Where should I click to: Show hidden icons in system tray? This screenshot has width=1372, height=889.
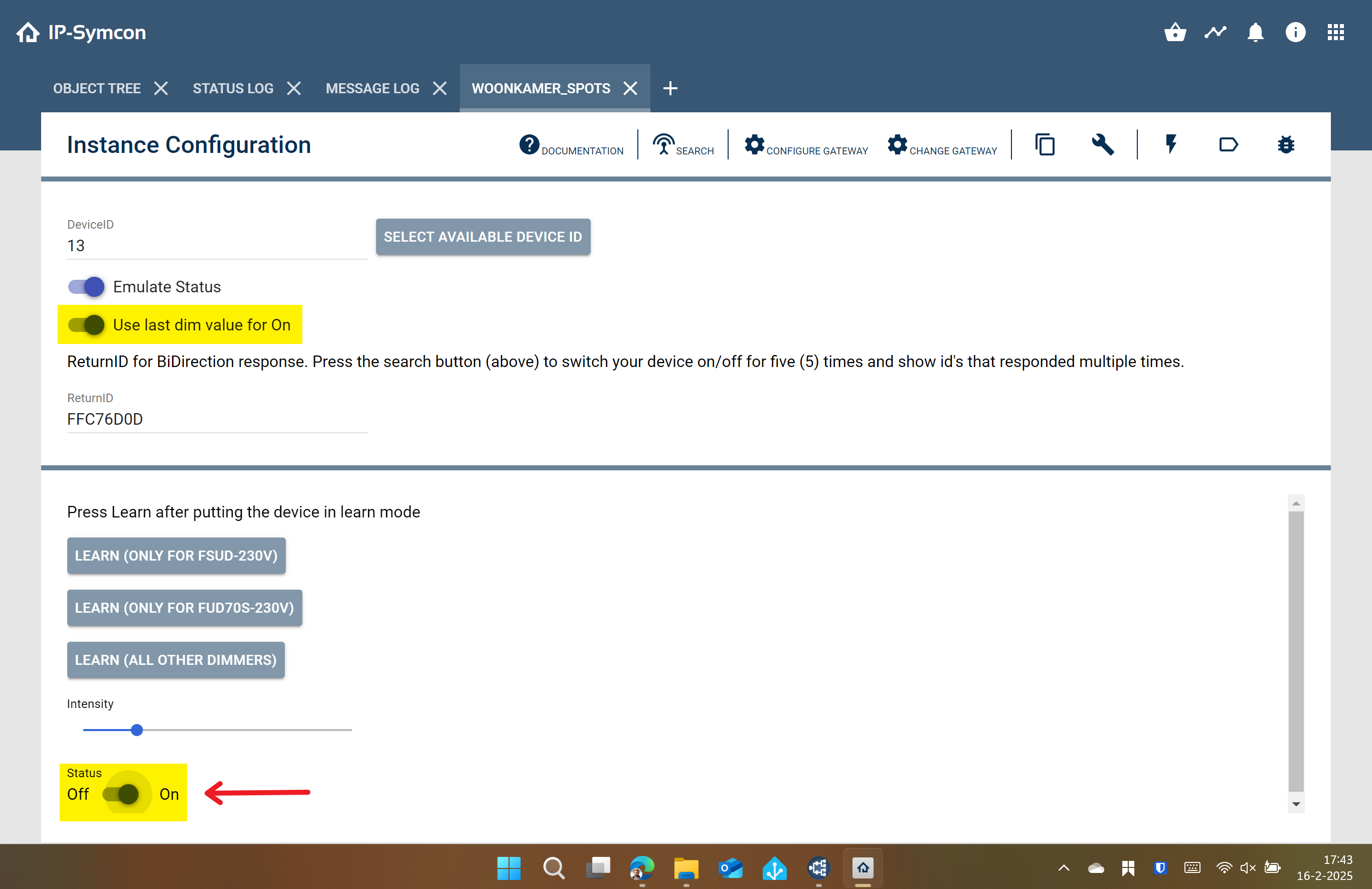click(1064, 867)
